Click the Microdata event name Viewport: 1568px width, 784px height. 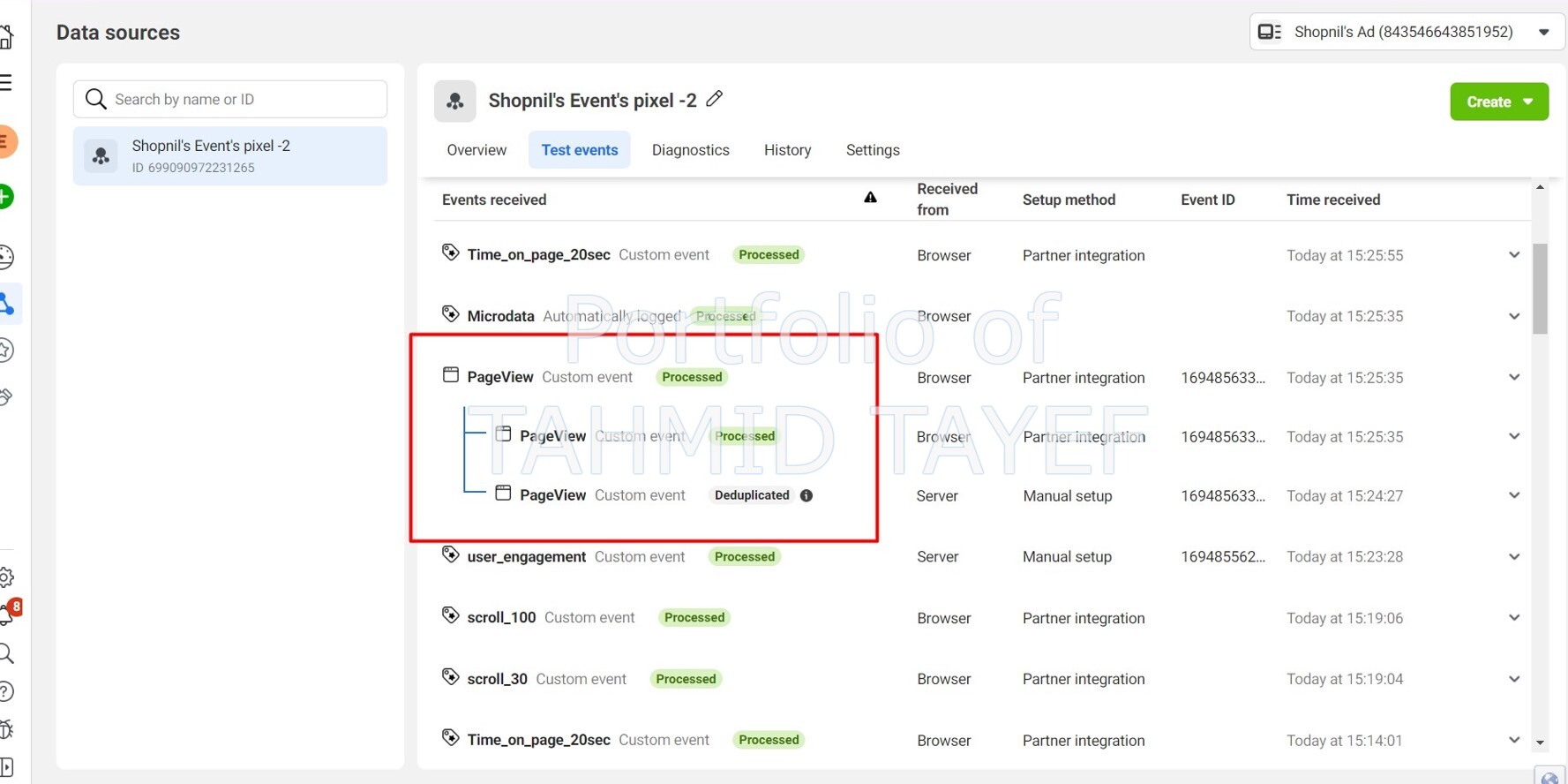[500, 316]
